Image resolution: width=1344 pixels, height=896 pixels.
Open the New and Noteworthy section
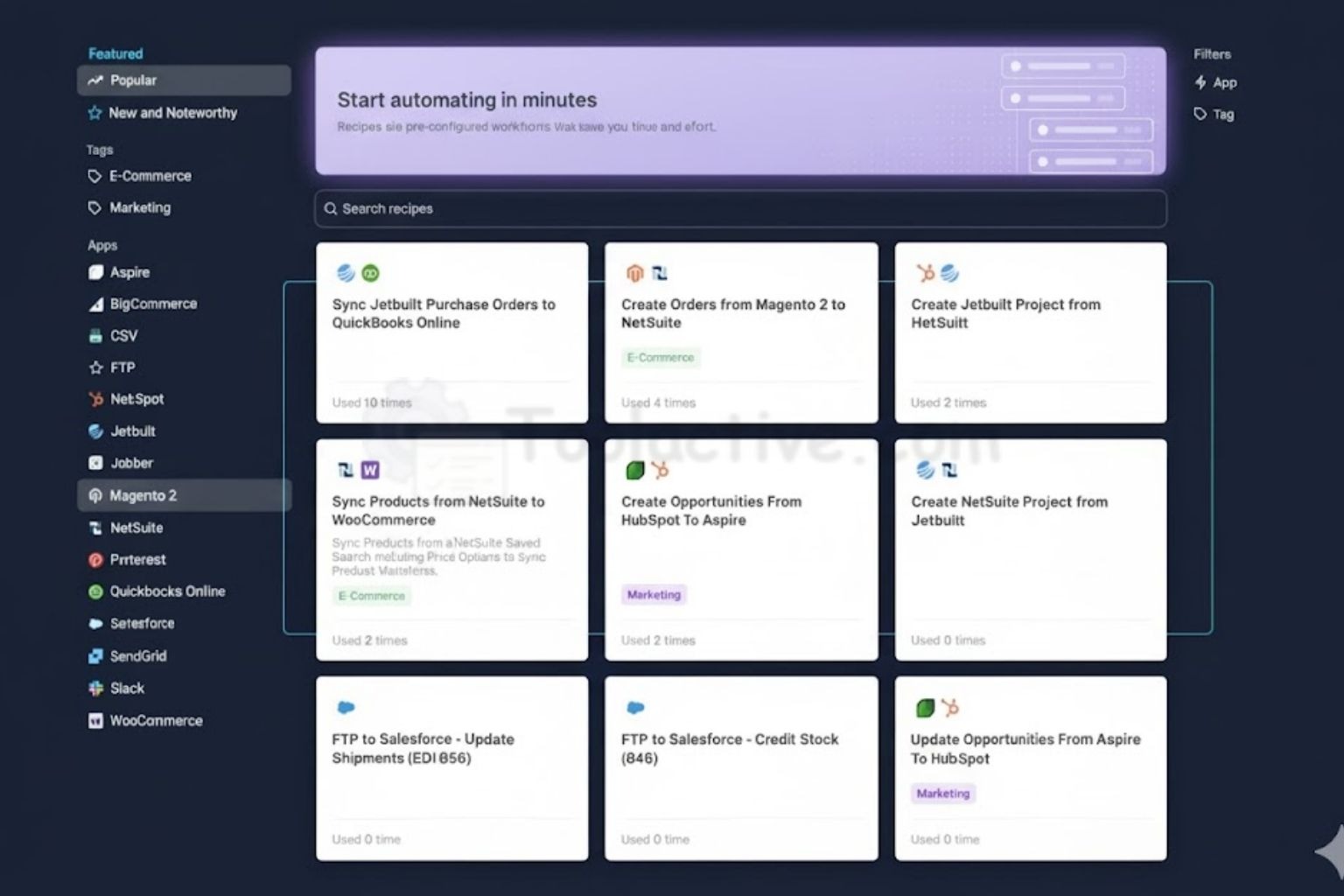173,113
